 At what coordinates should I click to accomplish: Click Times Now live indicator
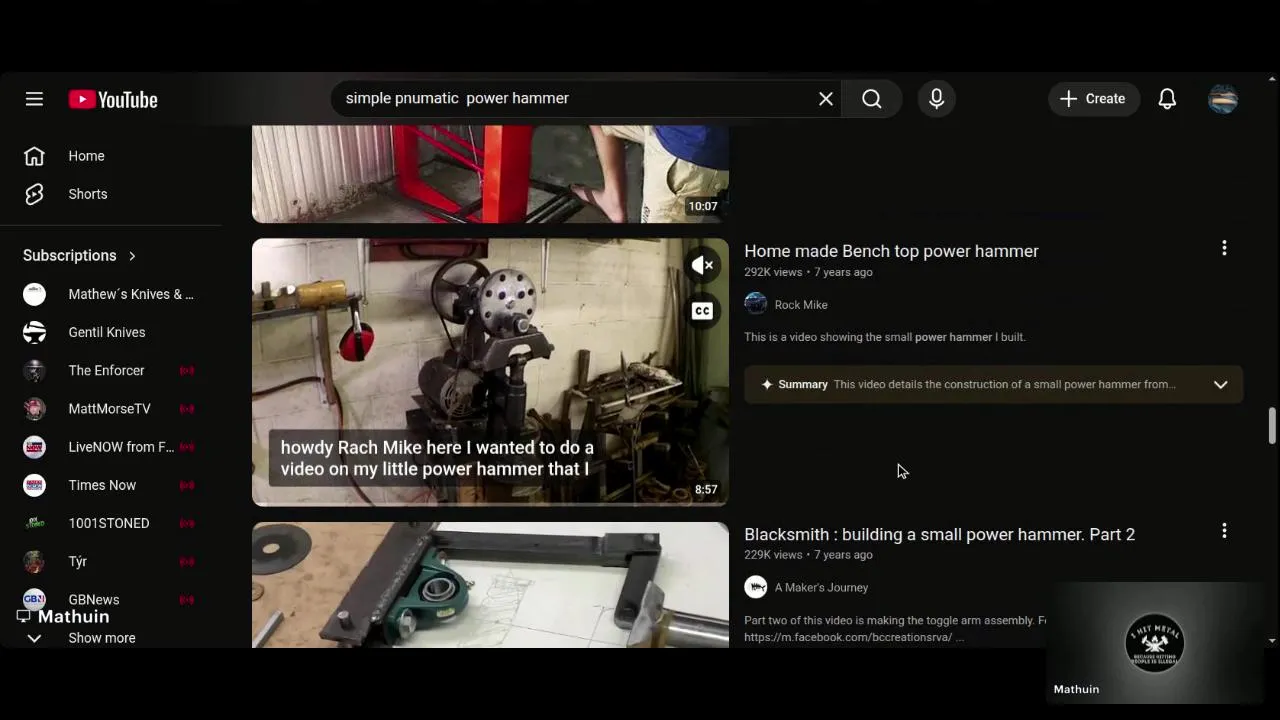click(186, 485)
